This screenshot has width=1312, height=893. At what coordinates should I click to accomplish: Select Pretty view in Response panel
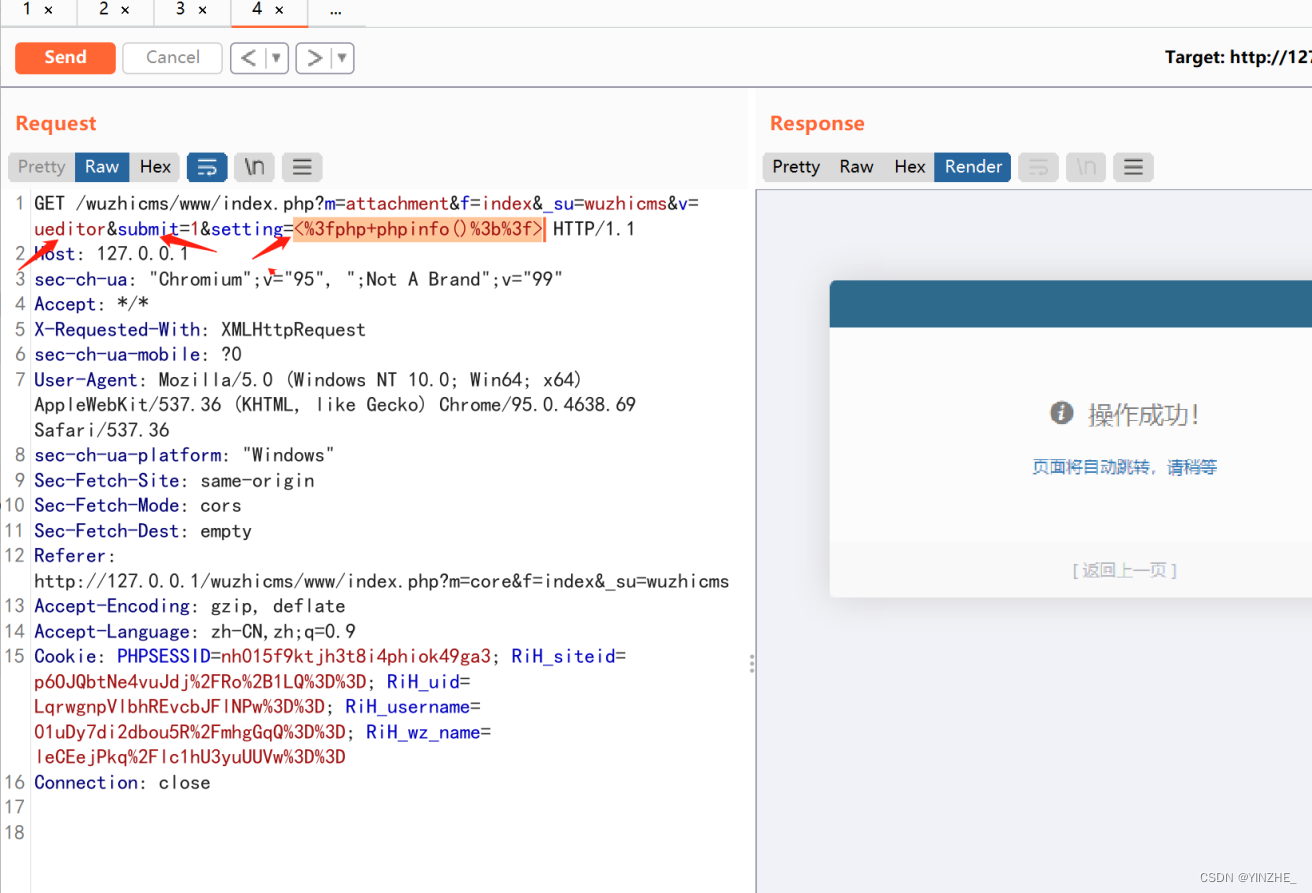pyautogui.click(x=796, y=167)
